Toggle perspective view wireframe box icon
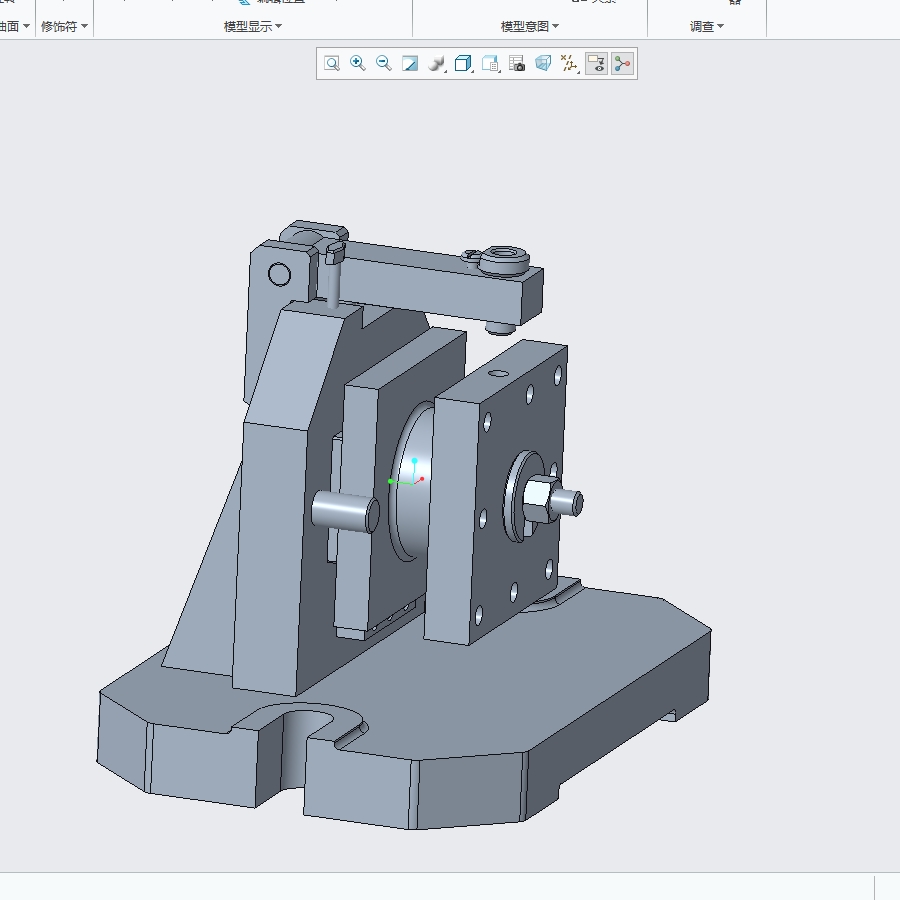The image size is (900, 900). coord(543,64)
